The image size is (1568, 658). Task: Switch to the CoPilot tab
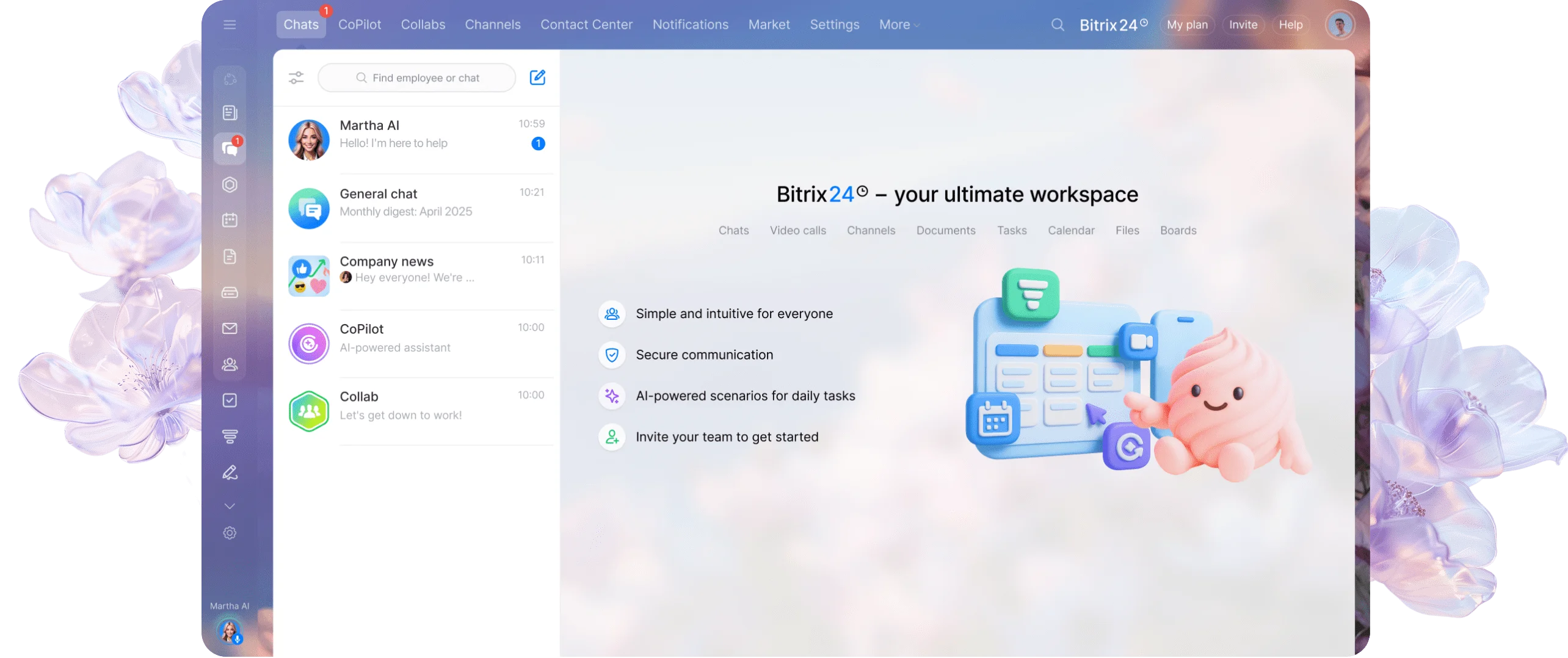[360, 25]
